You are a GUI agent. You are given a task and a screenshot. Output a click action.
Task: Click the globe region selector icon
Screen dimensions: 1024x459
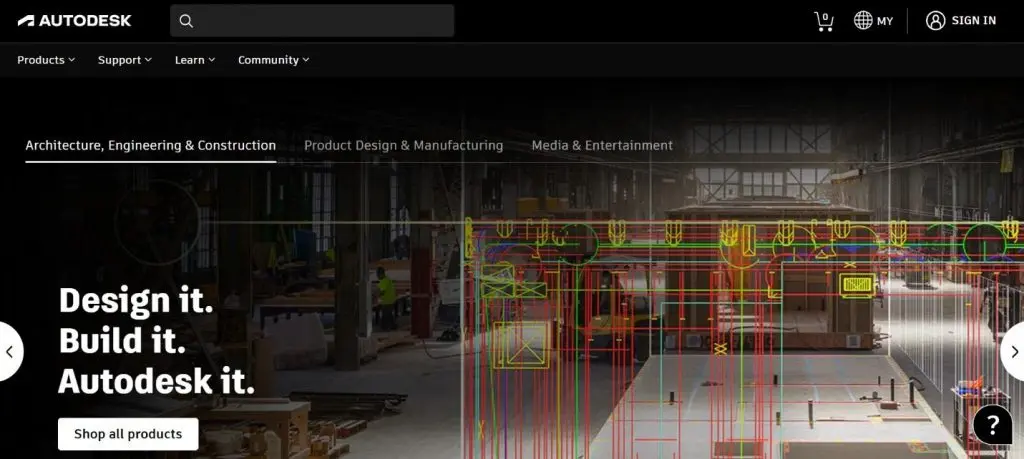pos(863,21)
